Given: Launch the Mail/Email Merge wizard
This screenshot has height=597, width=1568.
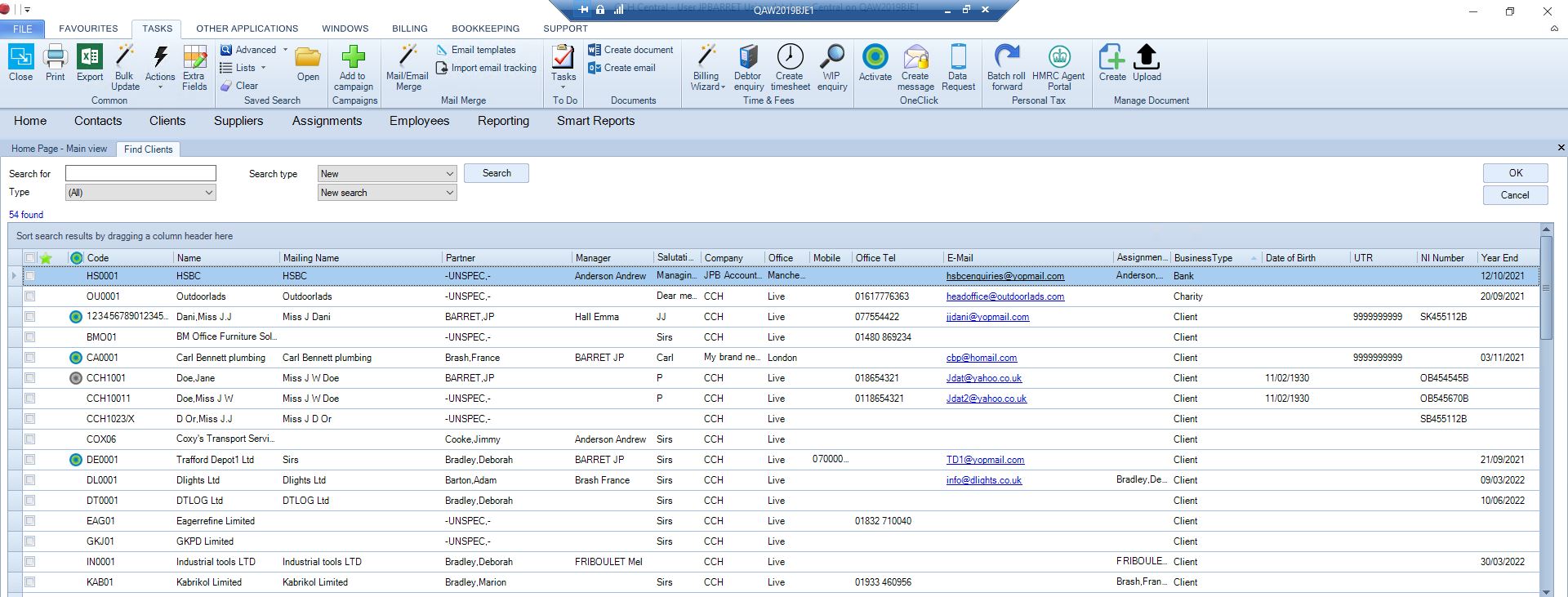Looking at the screenshot, I should tap(407, 67).
